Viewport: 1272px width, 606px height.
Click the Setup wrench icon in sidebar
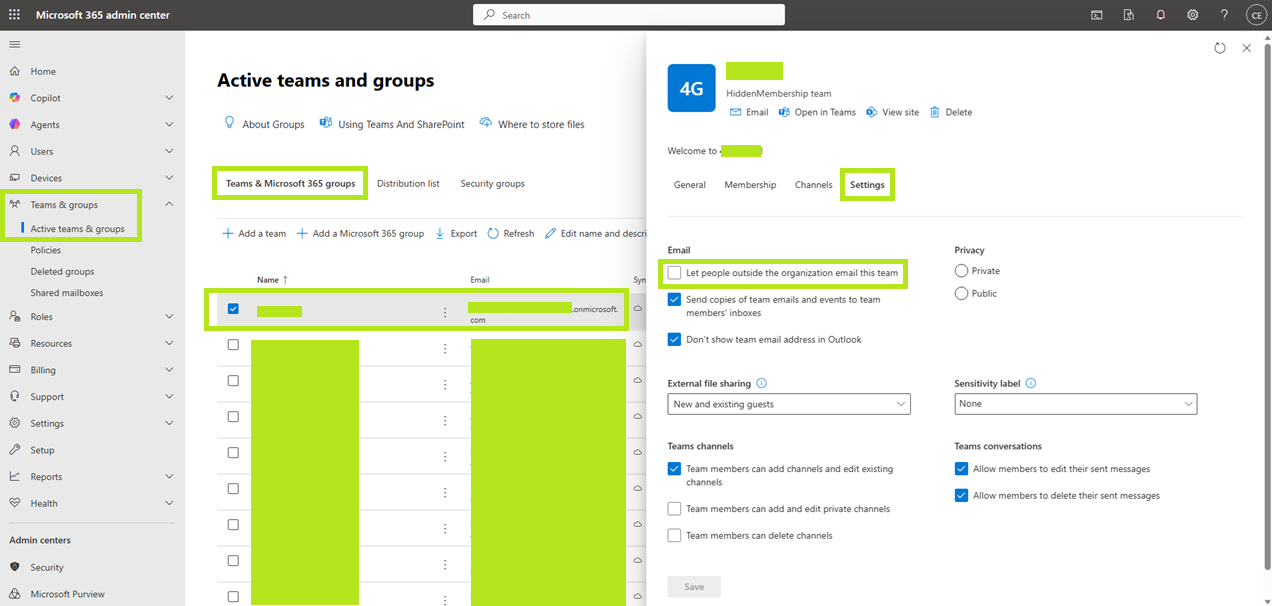point(14,450)
